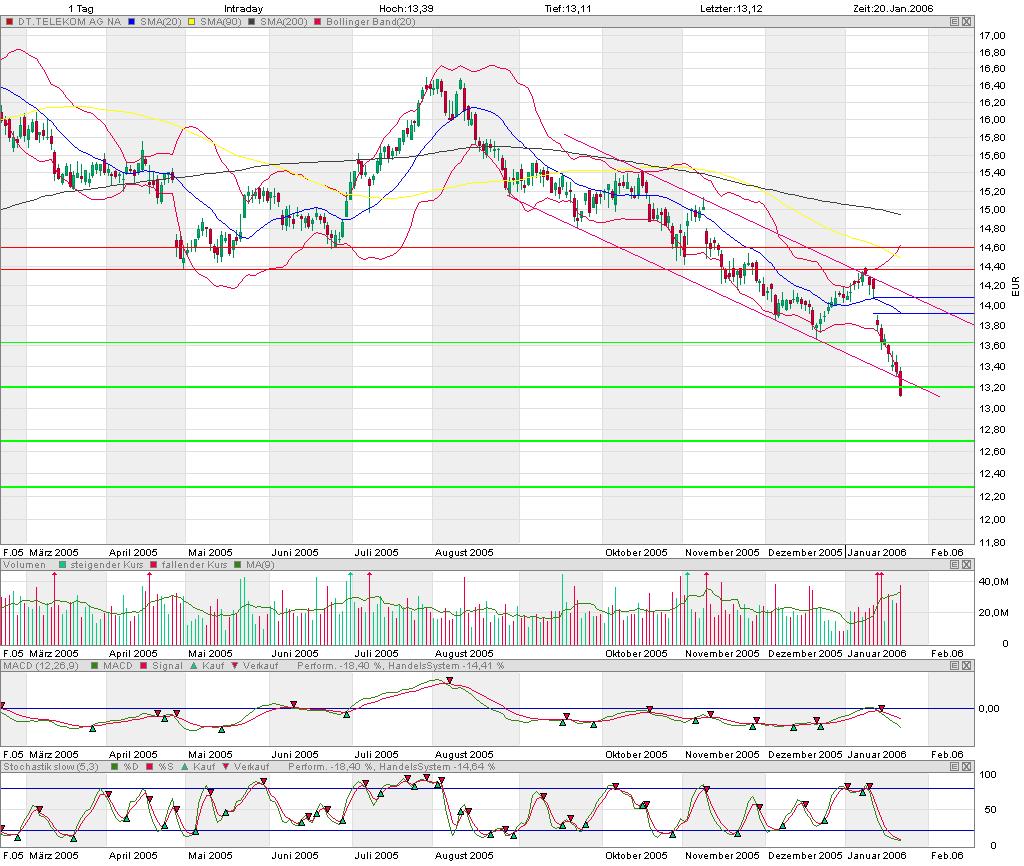
Task: Open settings icon of the price chart panel
Action: (x=954, y=22)
